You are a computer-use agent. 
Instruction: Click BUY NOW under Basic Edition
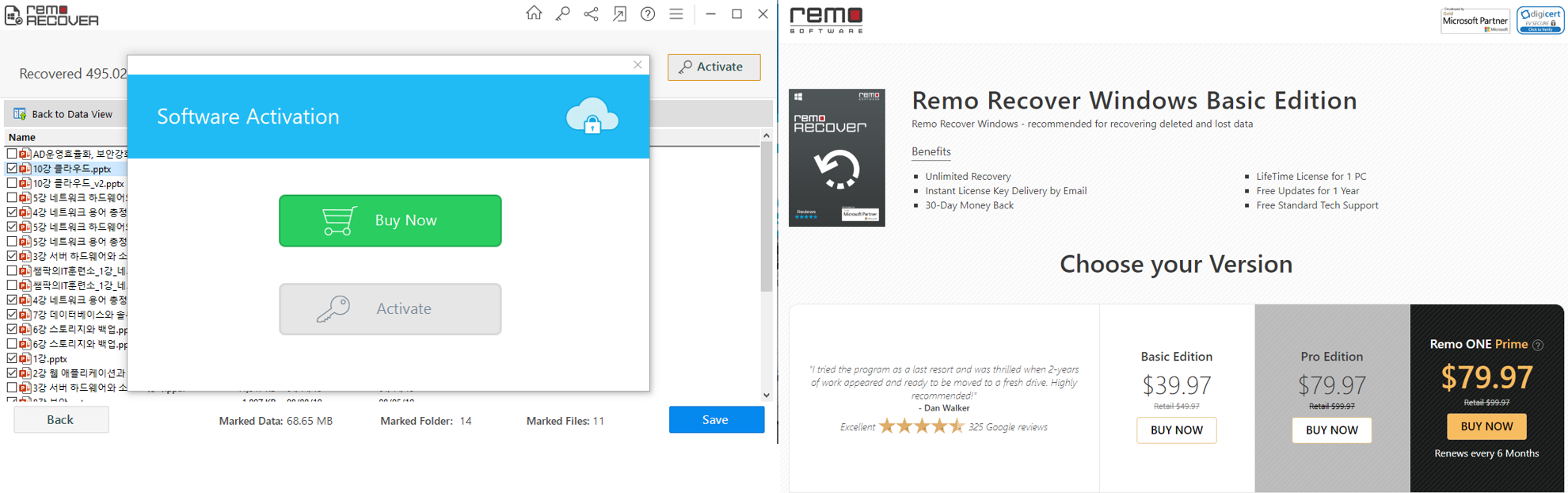click(x=1176, y=430)
